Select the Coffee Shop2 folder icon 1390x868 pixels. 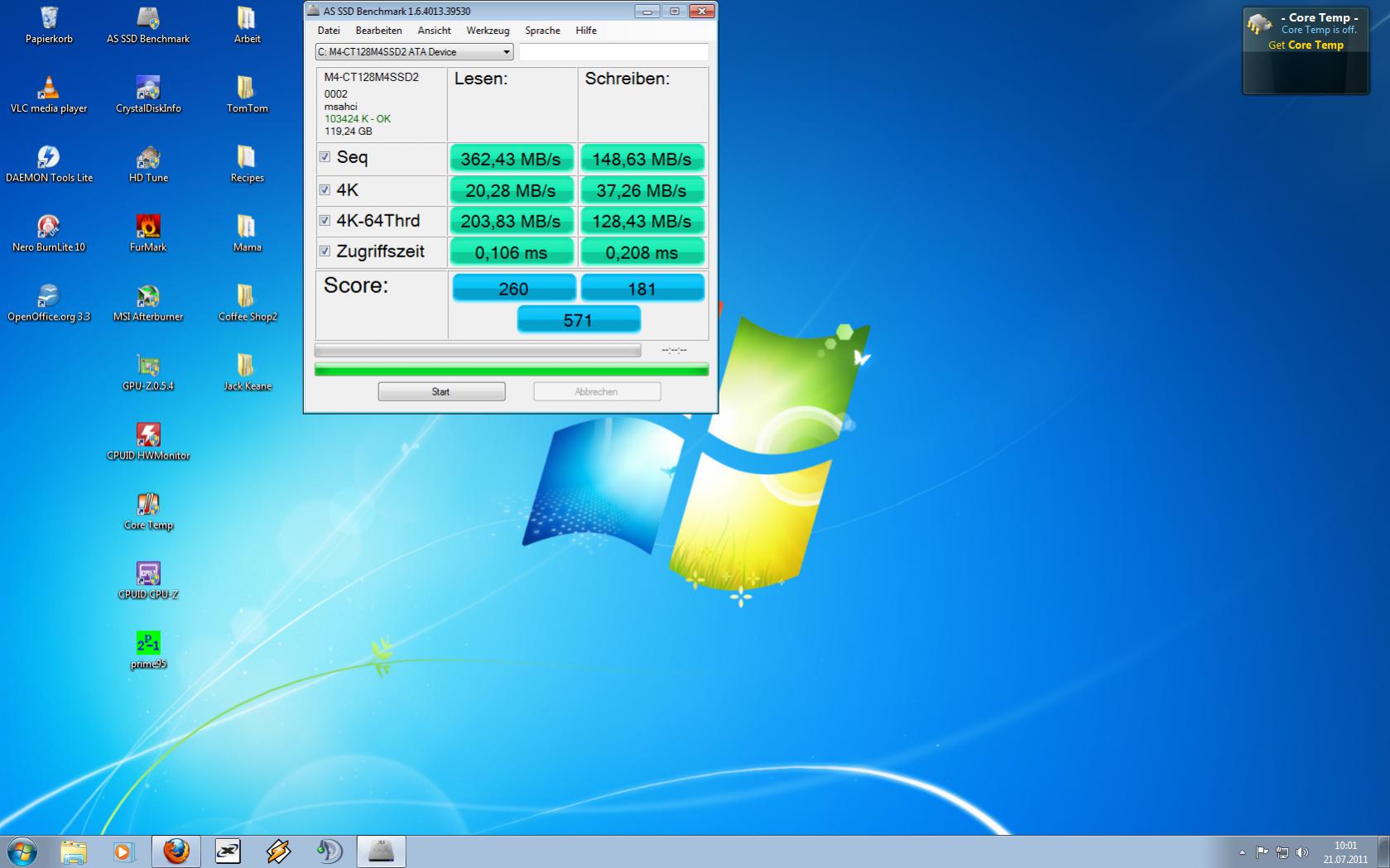[x=247, y=303]
